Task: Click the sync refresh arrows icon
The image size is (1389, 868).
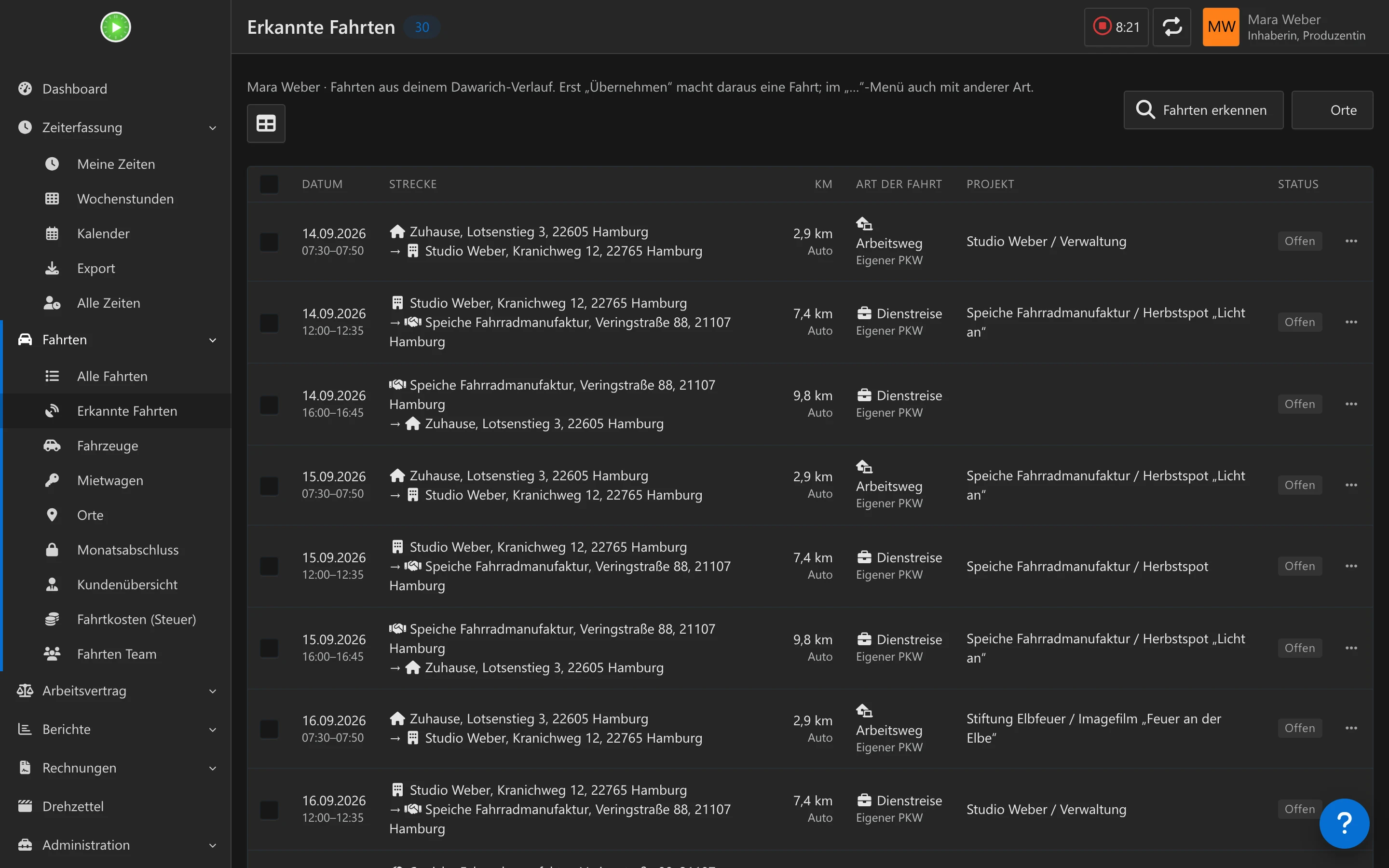Action: tap(1171, 27)
